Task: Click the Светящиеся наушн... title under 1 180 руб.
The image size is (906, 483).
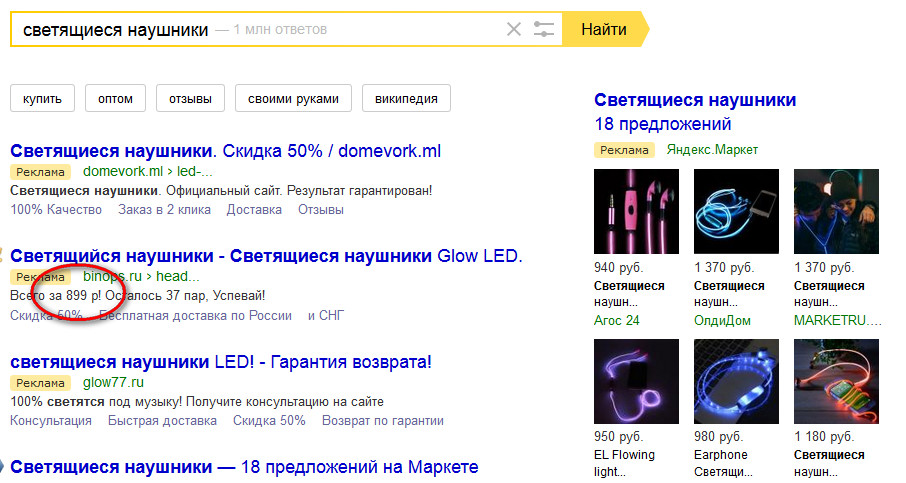Action: [829, 463]
